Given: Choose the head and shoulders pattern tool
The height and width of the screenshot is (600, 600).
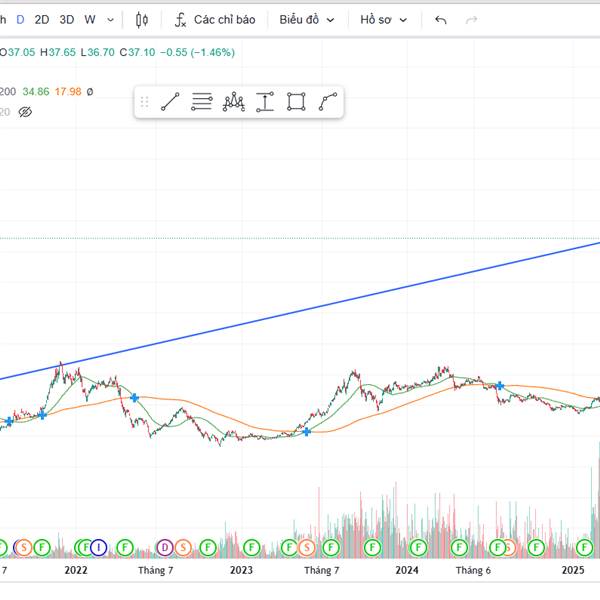Looking at the screenshot, I should coord(233,102).
